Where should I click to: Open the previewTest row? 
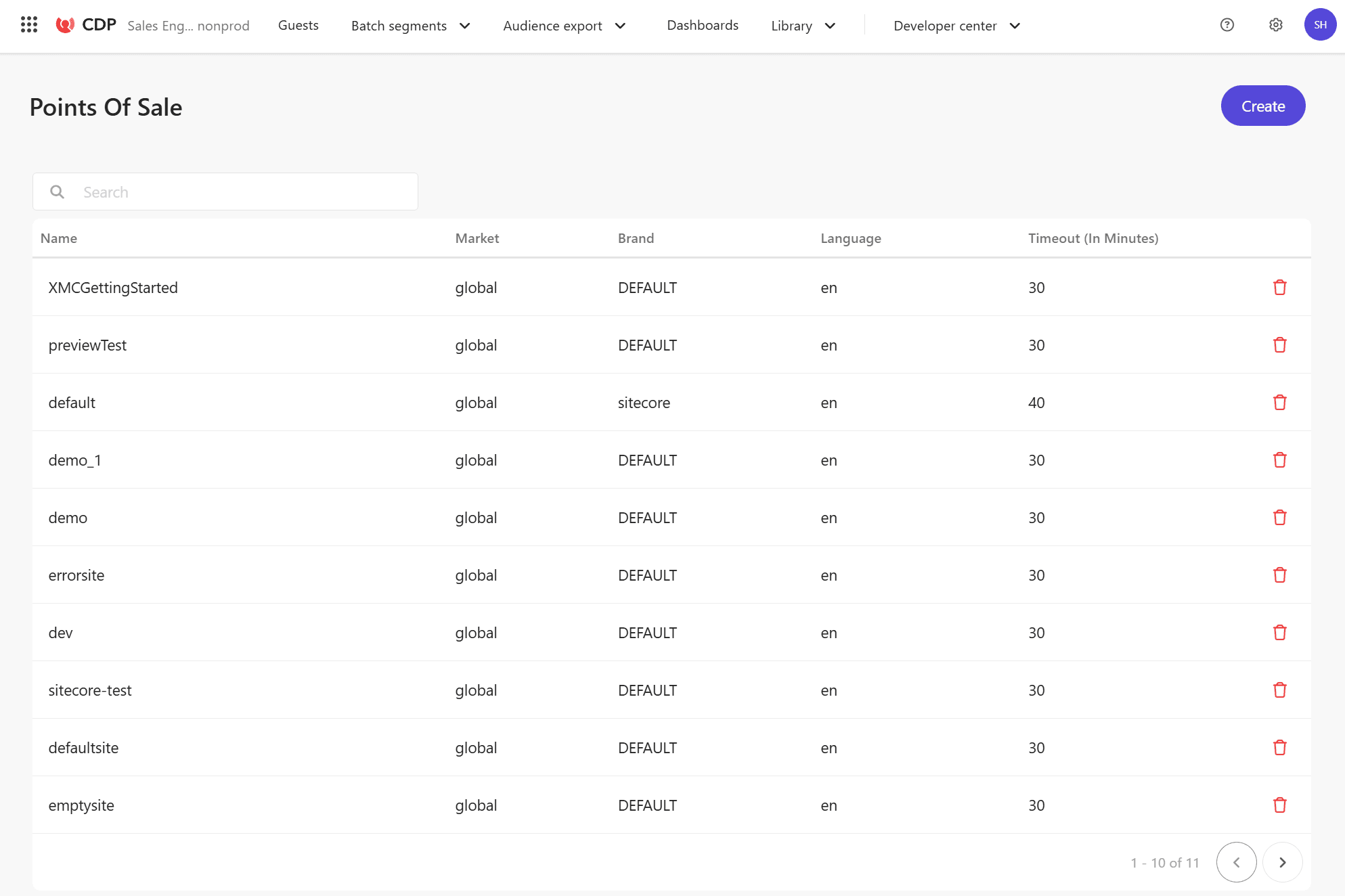coord(671,345)
